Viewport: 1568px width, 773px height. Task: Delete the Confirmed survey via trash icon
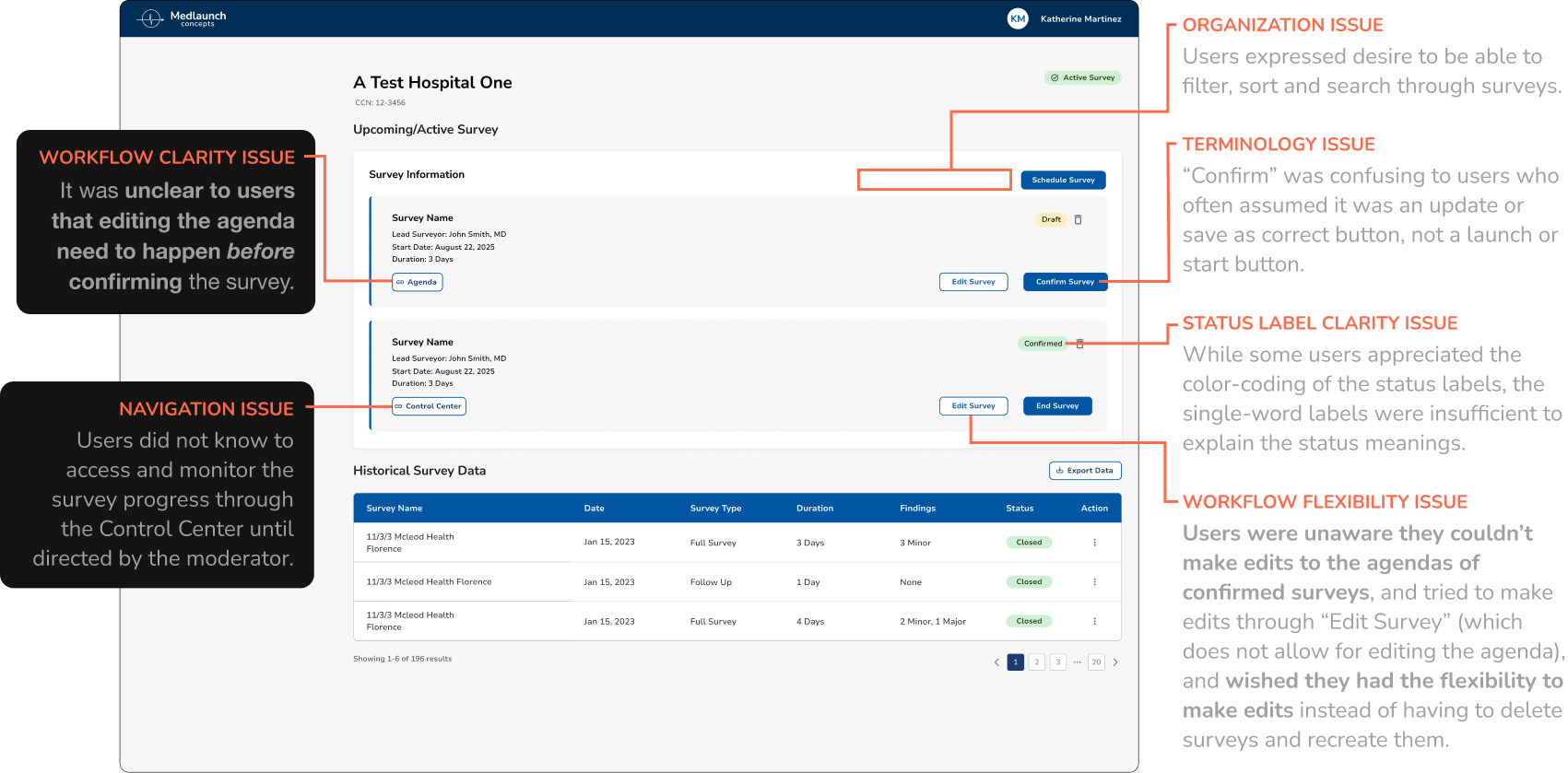pyautogui.click(x=1080, y=344)
